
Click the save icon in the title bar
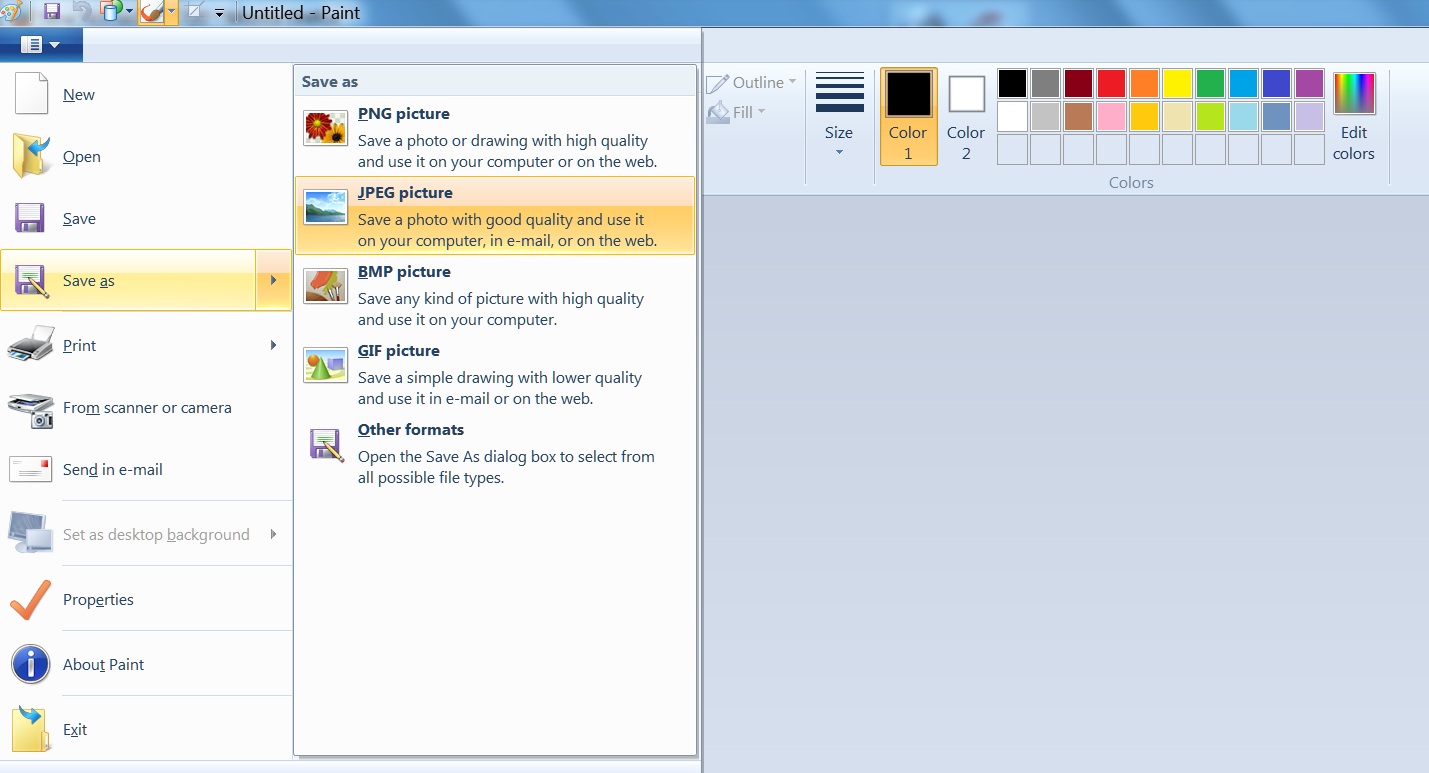pos(52,12)
